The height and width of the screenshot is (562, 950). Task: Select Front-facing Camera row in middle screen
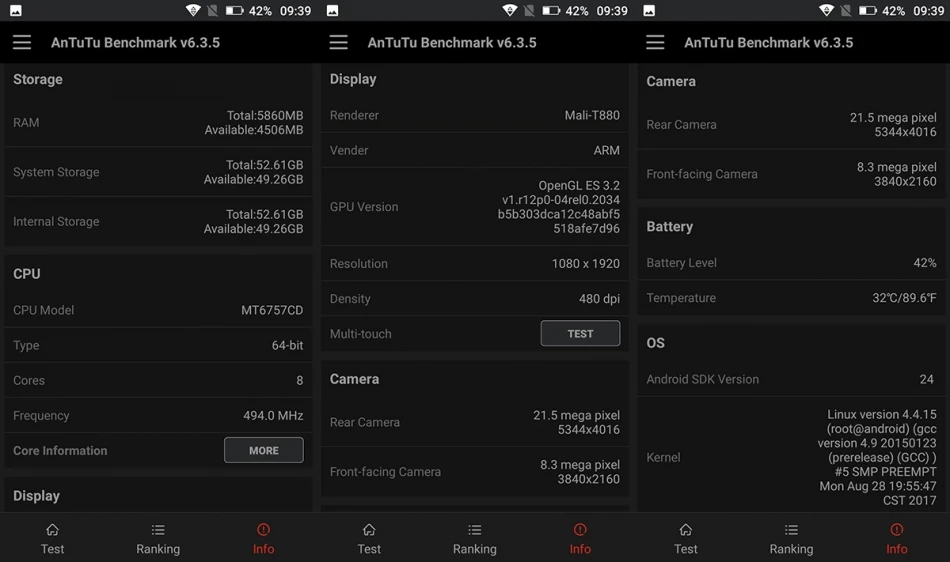[x=475, y=472]
